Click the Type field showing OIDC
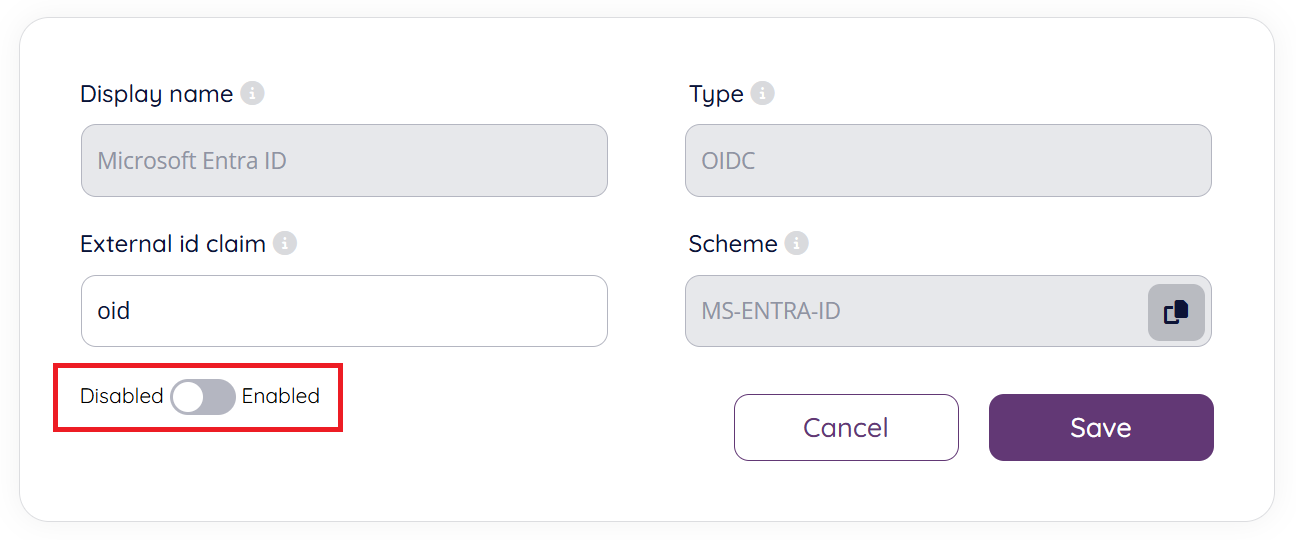 point(947,161)
